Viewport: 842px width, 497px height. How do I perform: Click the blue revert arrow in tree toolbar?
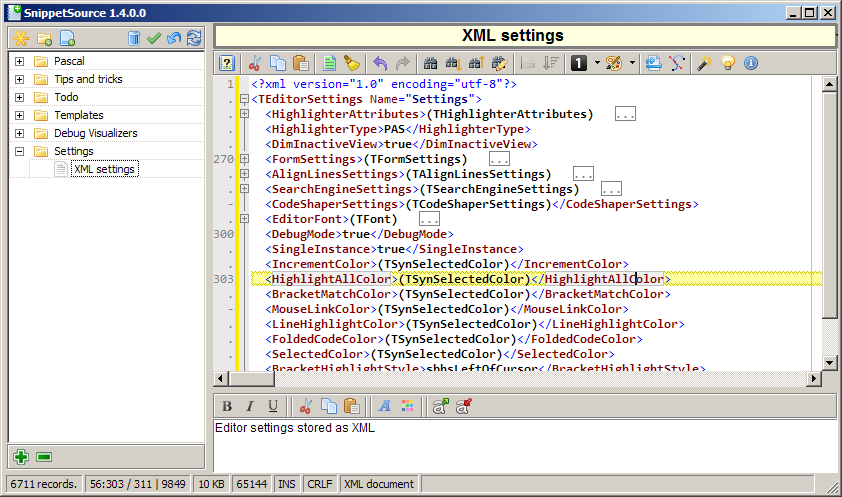pyautogui.click(x=174, y=38)
